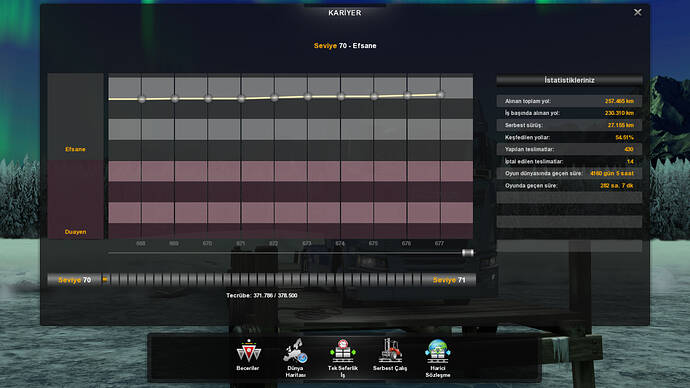The width and height of the screenshot is (690, 388).
Task: Click the graph timeline slider handle
Action: coord(468,253)
